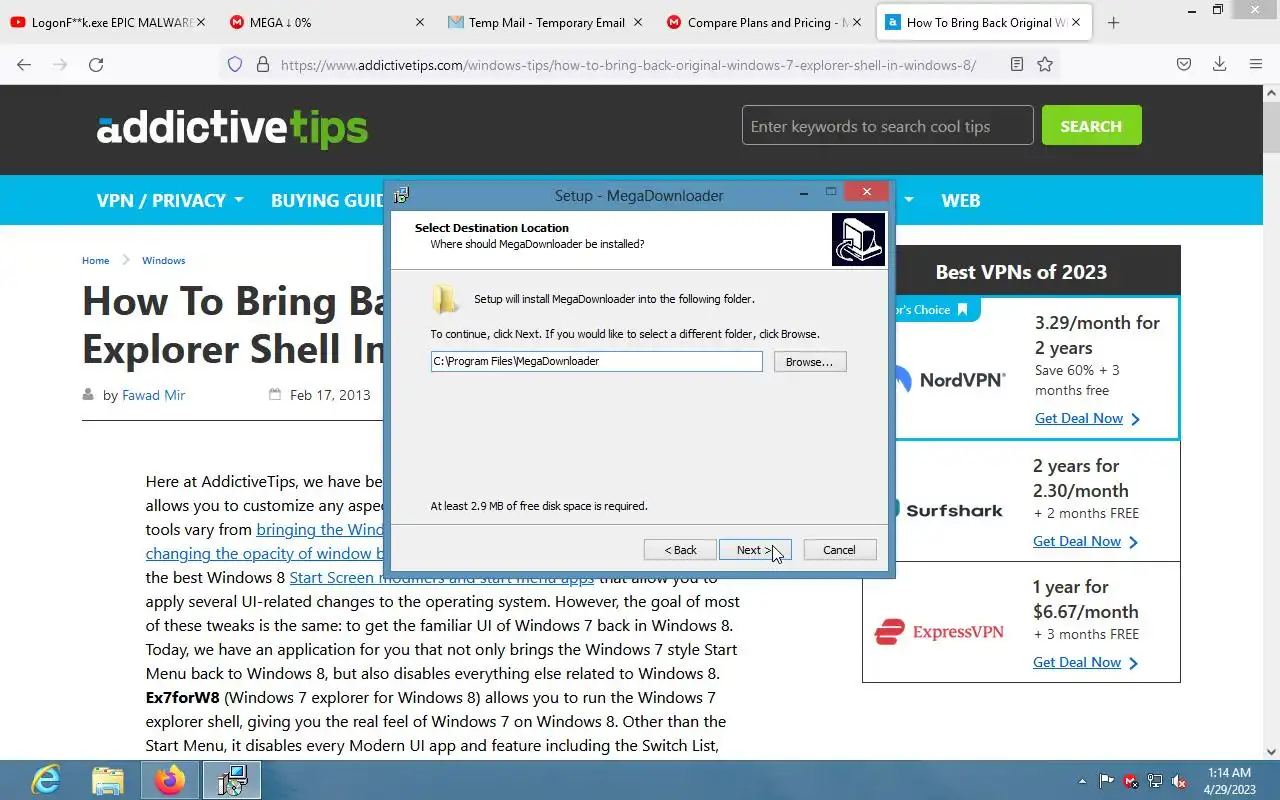
Task: Open author Fawad Mir link
Action: (x=153, y=395)
